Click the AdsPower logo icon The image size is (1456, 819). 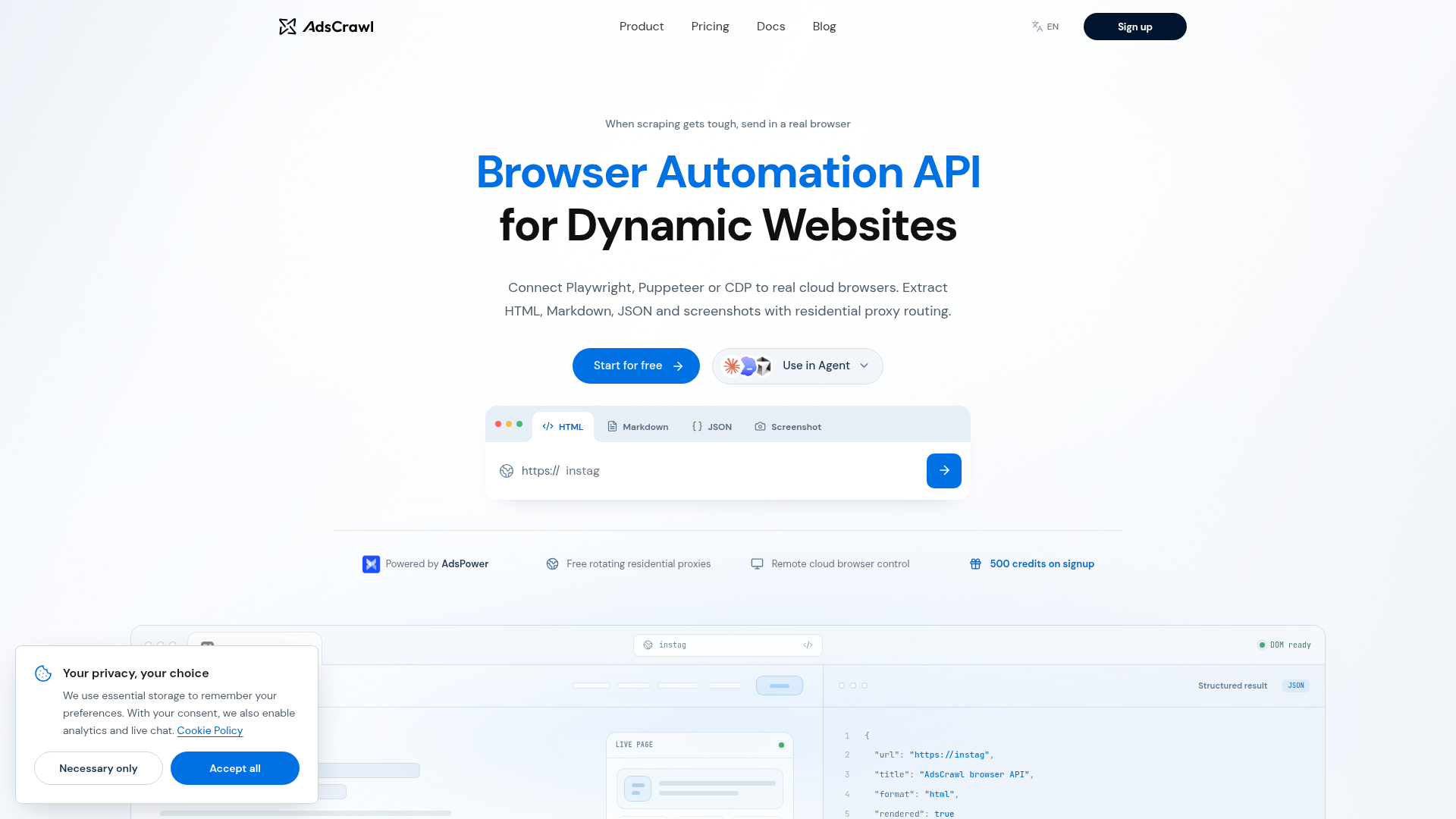(x=371, y=564)
